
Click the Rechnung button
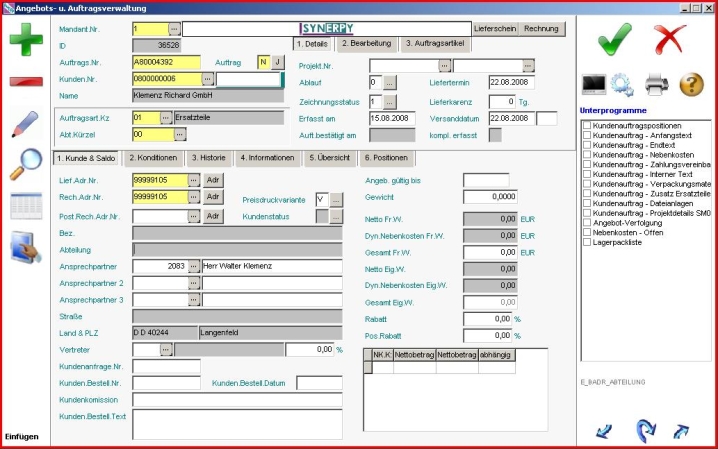tap(541, 29)
